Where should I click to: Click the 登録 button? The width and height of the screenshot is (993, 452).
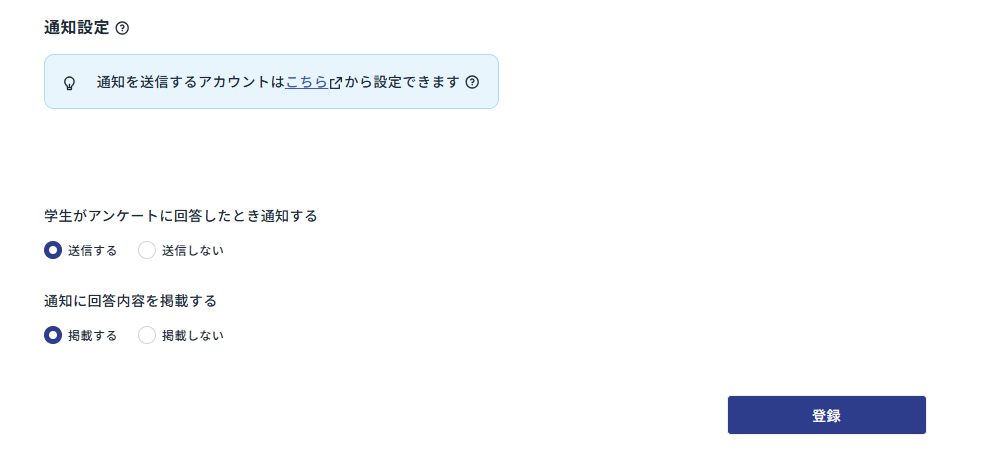tap(826, 415)
